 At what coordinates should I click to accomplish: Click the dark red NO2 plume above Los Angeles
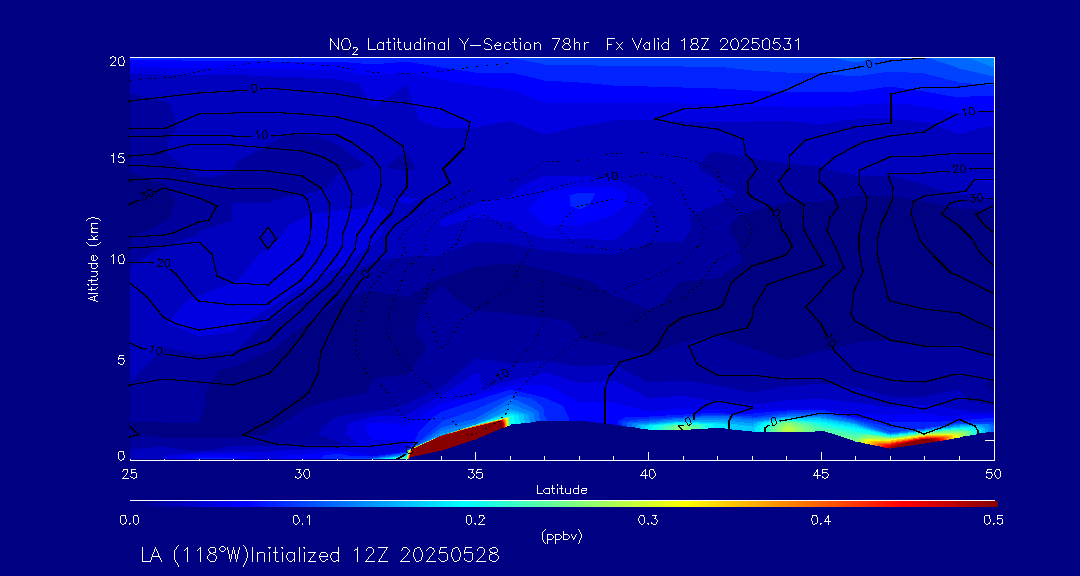458,438
